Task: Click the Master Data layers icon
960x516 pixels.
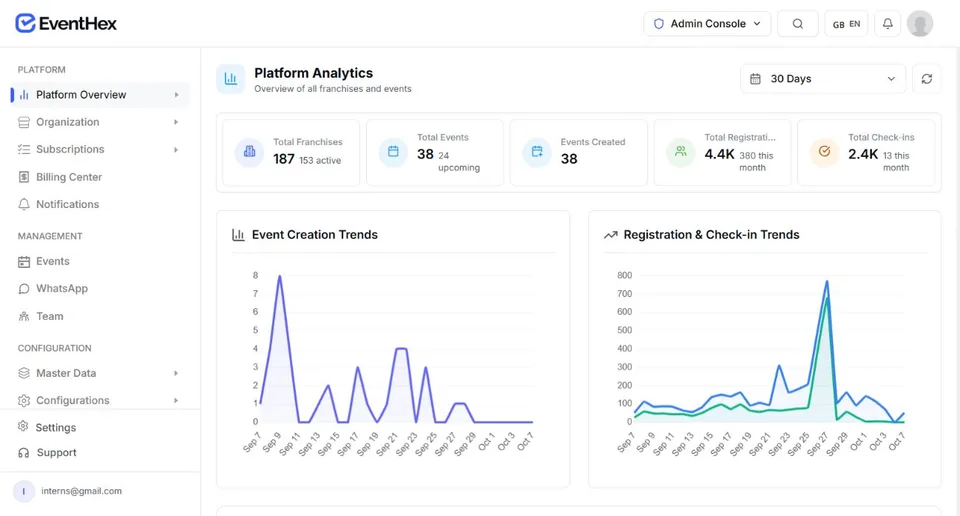Action: (24, 373)
